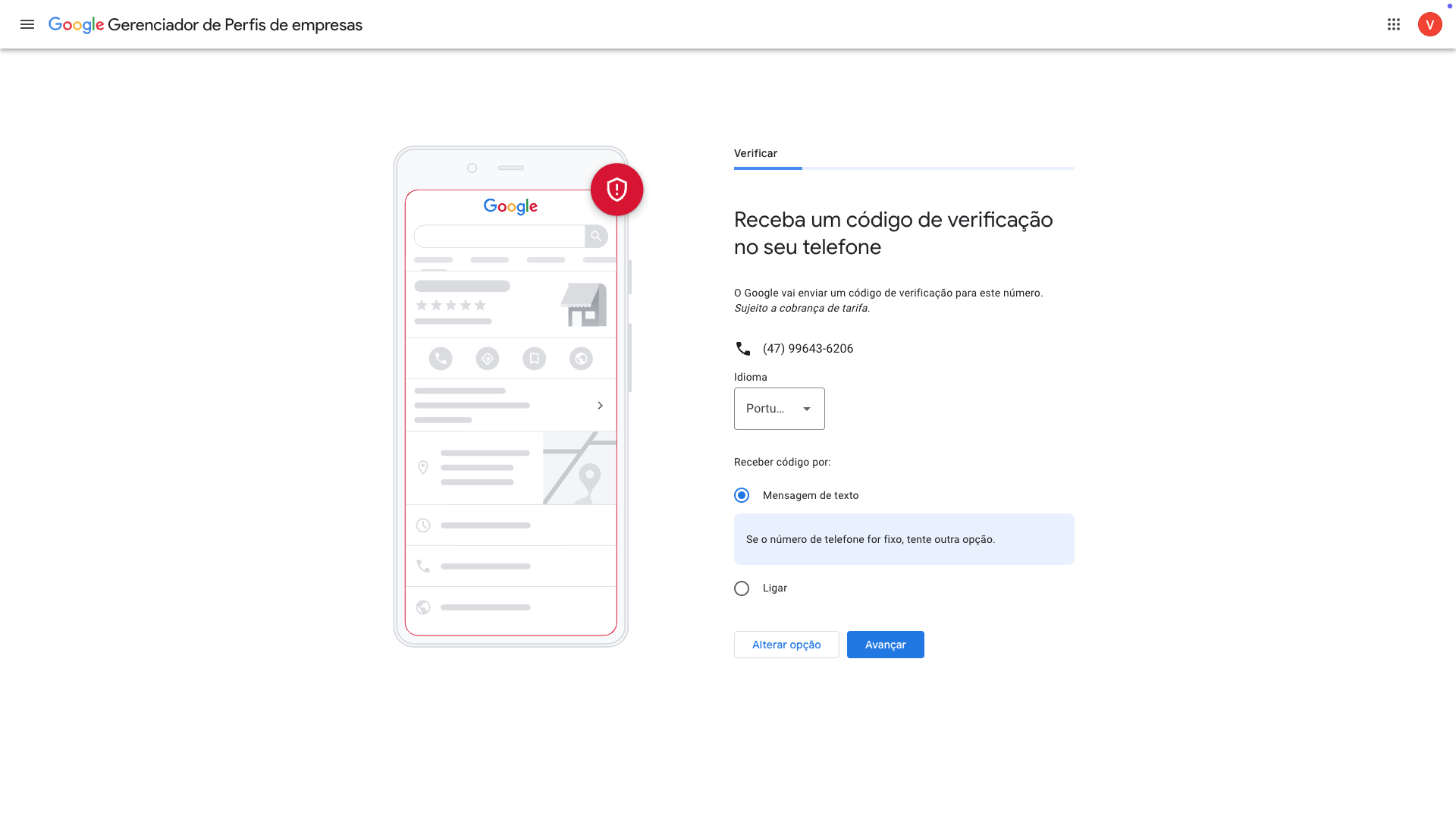Click the bookmark save icon in illustration
Image resolution: width=1456 pixels, height=819 pixels.
[534, 359]
